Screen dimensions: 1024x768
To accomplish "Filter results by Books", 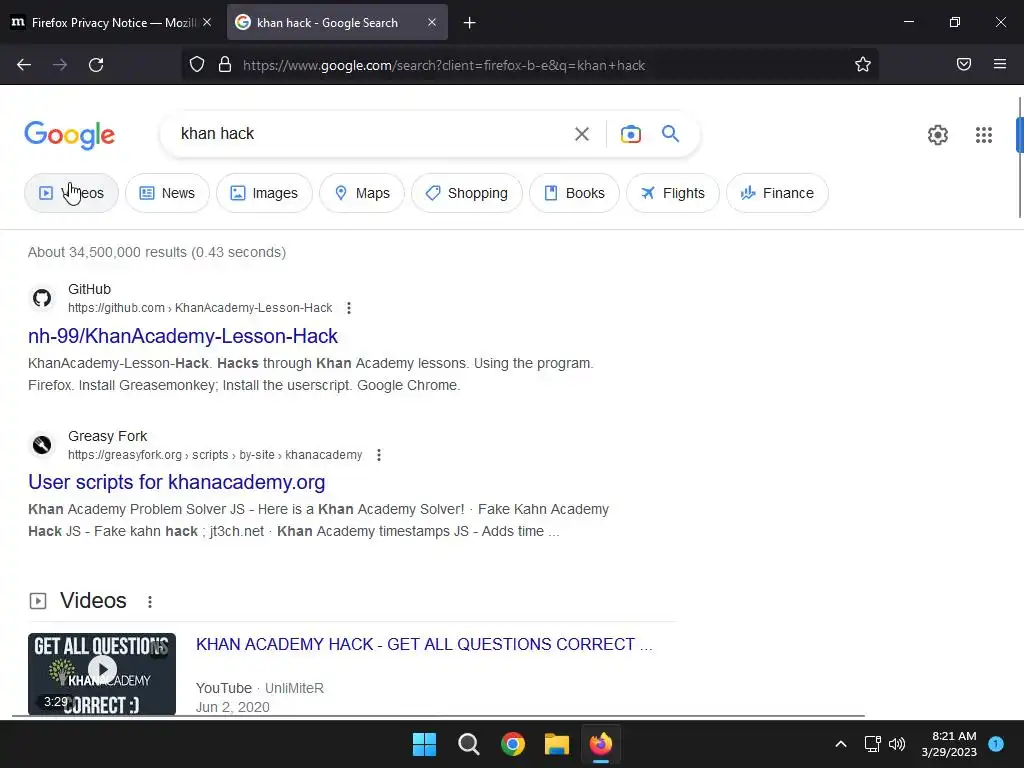I will 574,193.
